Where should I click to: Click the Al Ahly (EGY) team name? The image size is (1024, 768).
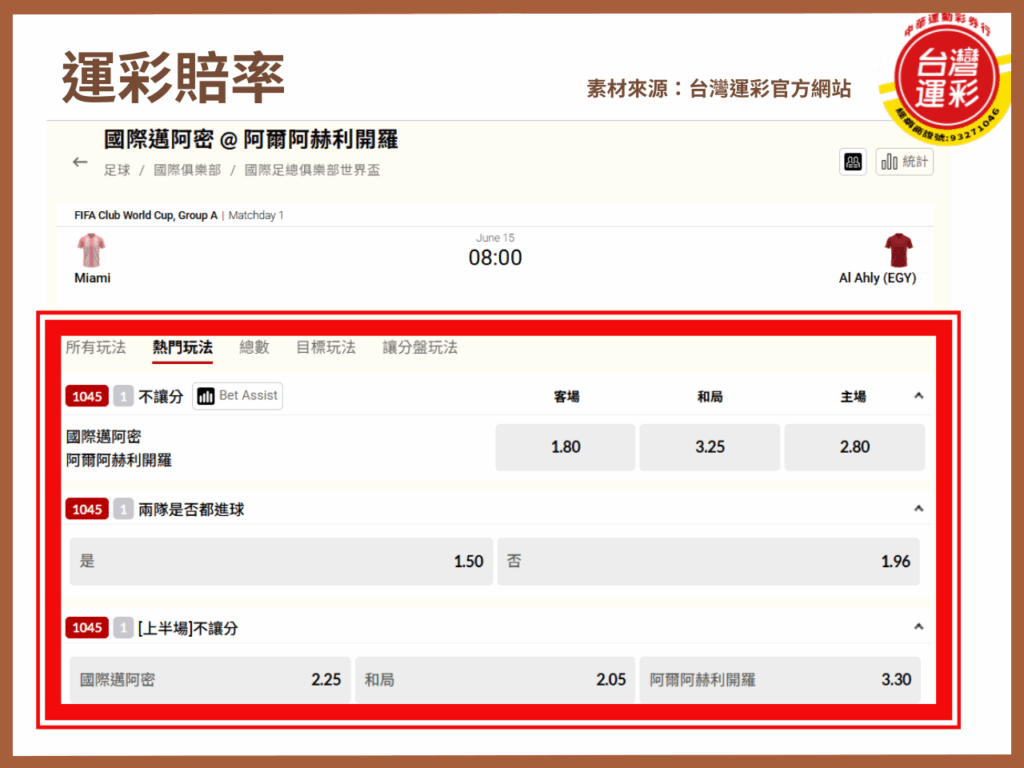pyautogui.click(x=877, y=278)
